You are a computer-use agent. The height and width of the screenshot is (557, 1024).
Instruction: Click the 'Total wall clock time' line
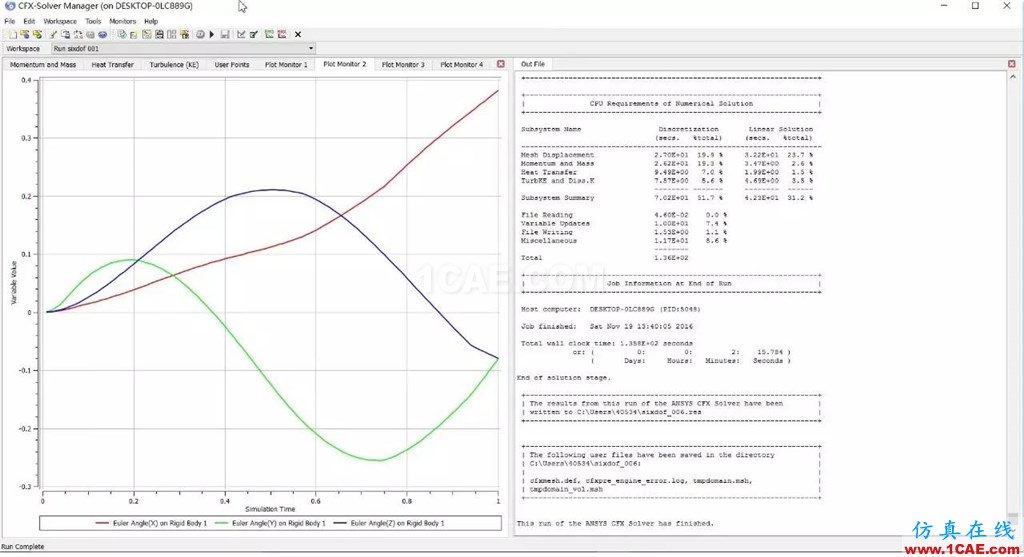(x=607, y=343)
